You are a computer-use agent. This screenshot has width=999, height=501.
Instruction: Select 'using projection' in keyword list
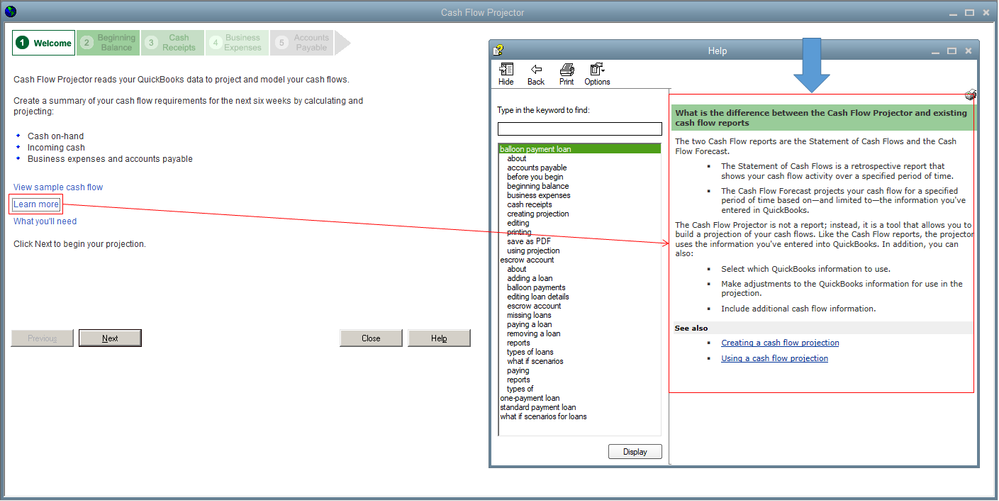pyautogui.click(x=534, y=251)
